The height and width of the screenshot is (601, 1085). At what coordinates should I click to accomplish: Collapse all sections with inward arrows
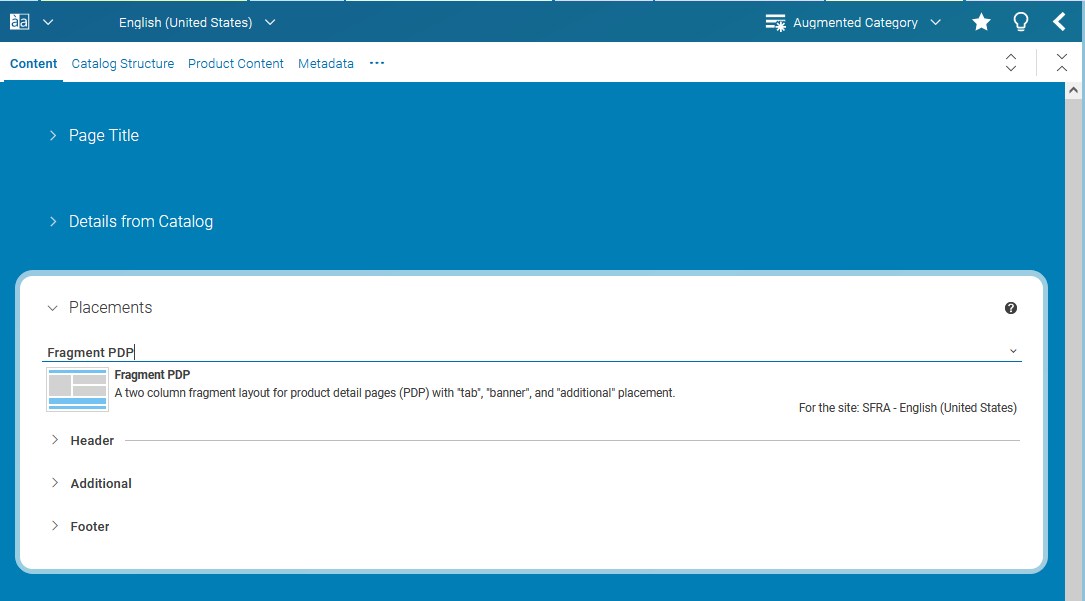1061,63
